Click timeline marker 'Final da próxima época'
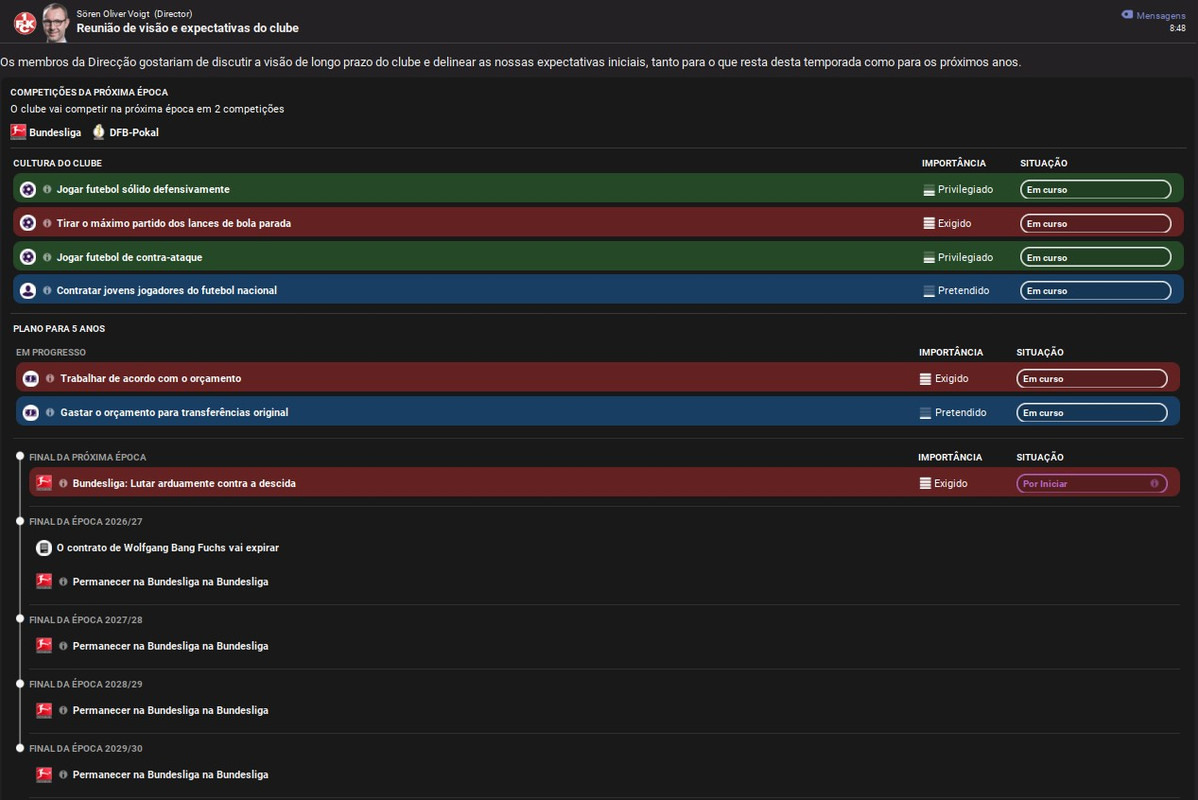 tap(20, 456)
